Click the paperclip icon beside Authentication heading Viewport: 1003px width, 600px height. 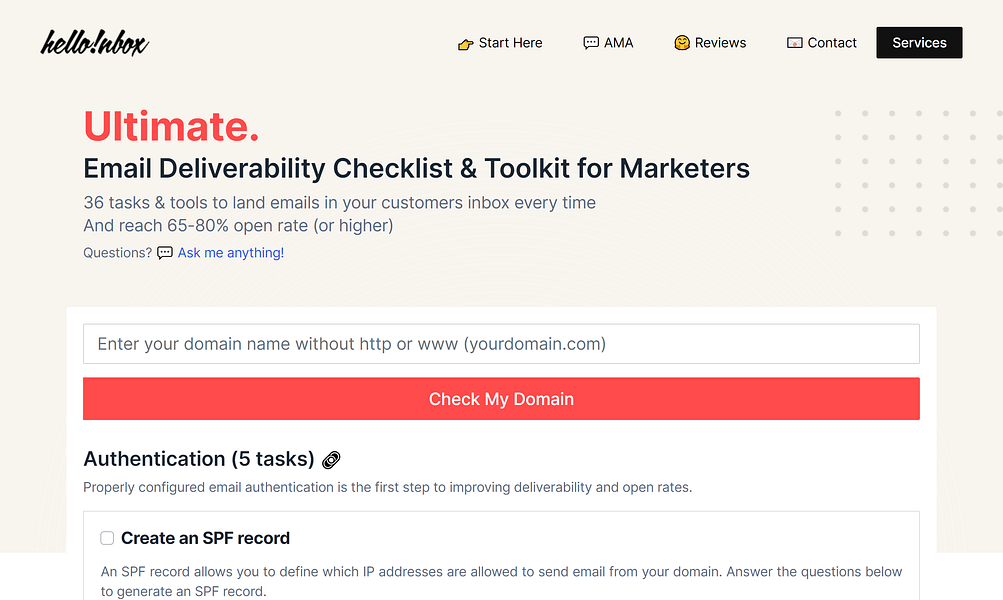click(332, 460)
